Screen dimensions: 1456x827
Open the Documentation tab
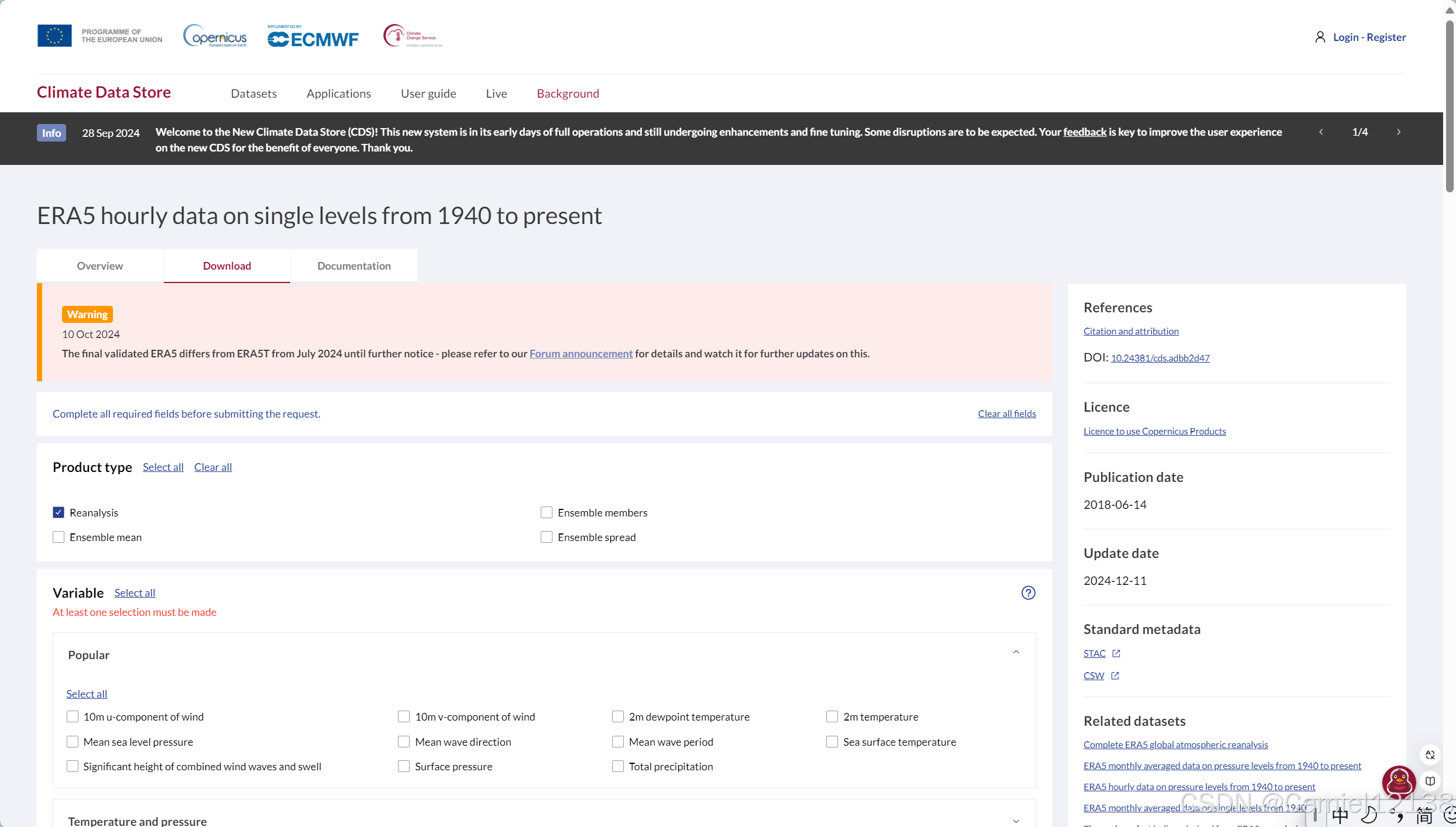(x=354, y=266)
